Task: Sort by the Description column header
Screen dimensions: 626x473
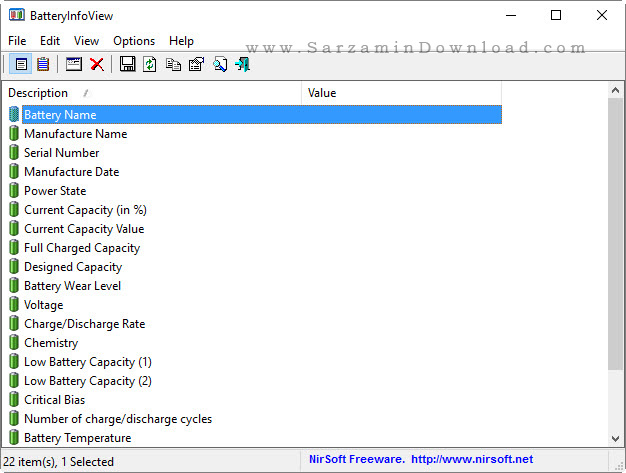Action: point(150,93)
